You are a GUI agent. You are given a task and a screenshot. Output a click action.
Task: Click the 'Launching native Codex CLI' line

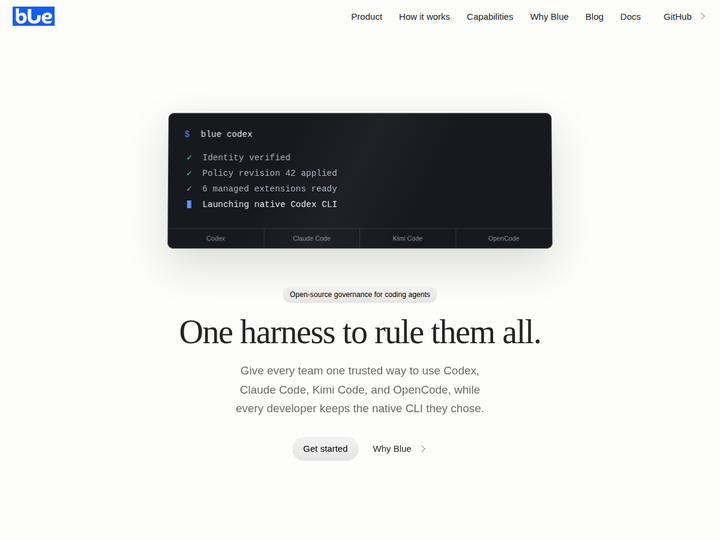coord(270,204)
